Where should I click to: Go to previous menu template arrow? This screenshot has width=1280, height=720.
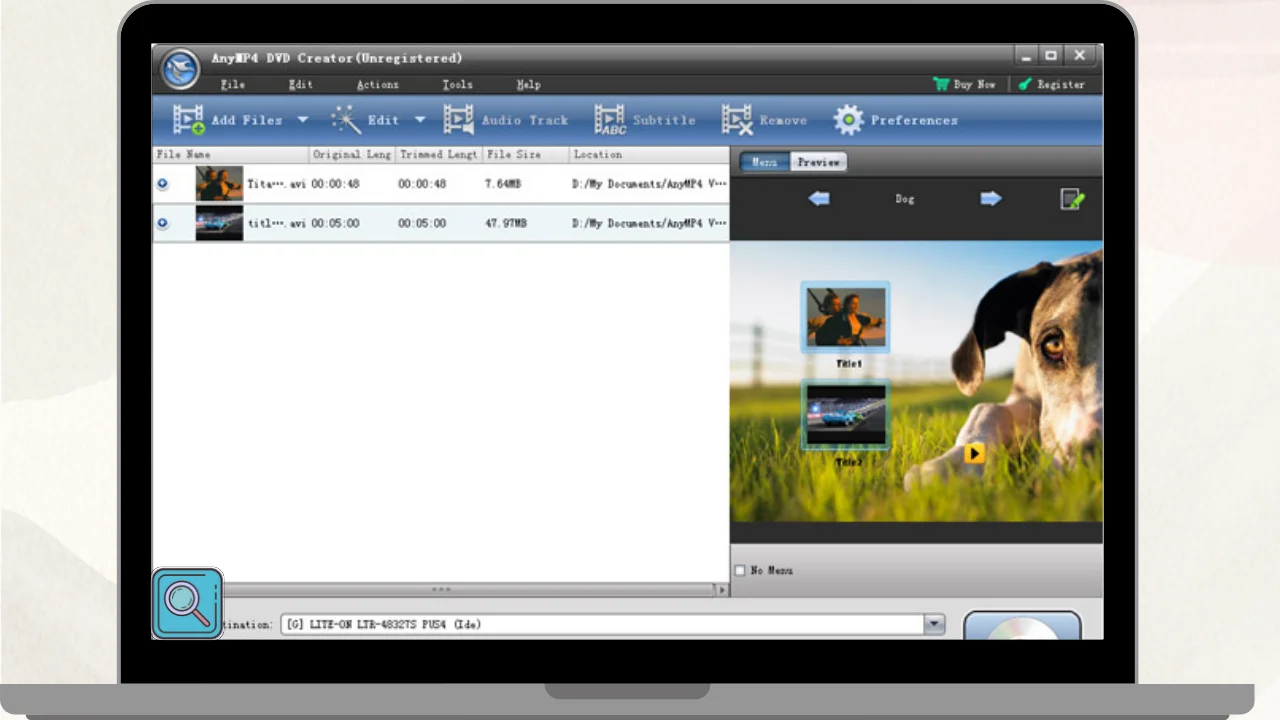coord(819,199)
